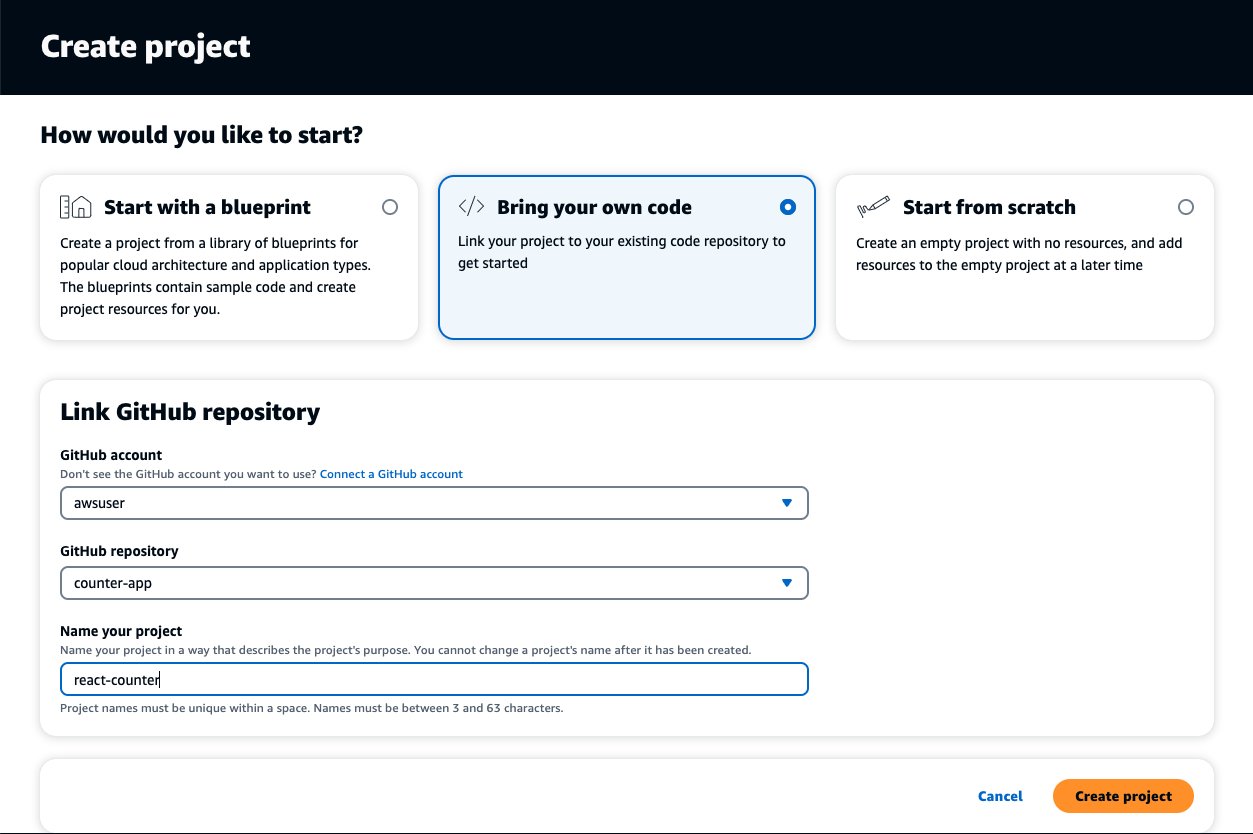Image resolution: width=1253 pixels, height=834 pixels.
Task: Click the "Start from scratch" card title
Action: 989,207
